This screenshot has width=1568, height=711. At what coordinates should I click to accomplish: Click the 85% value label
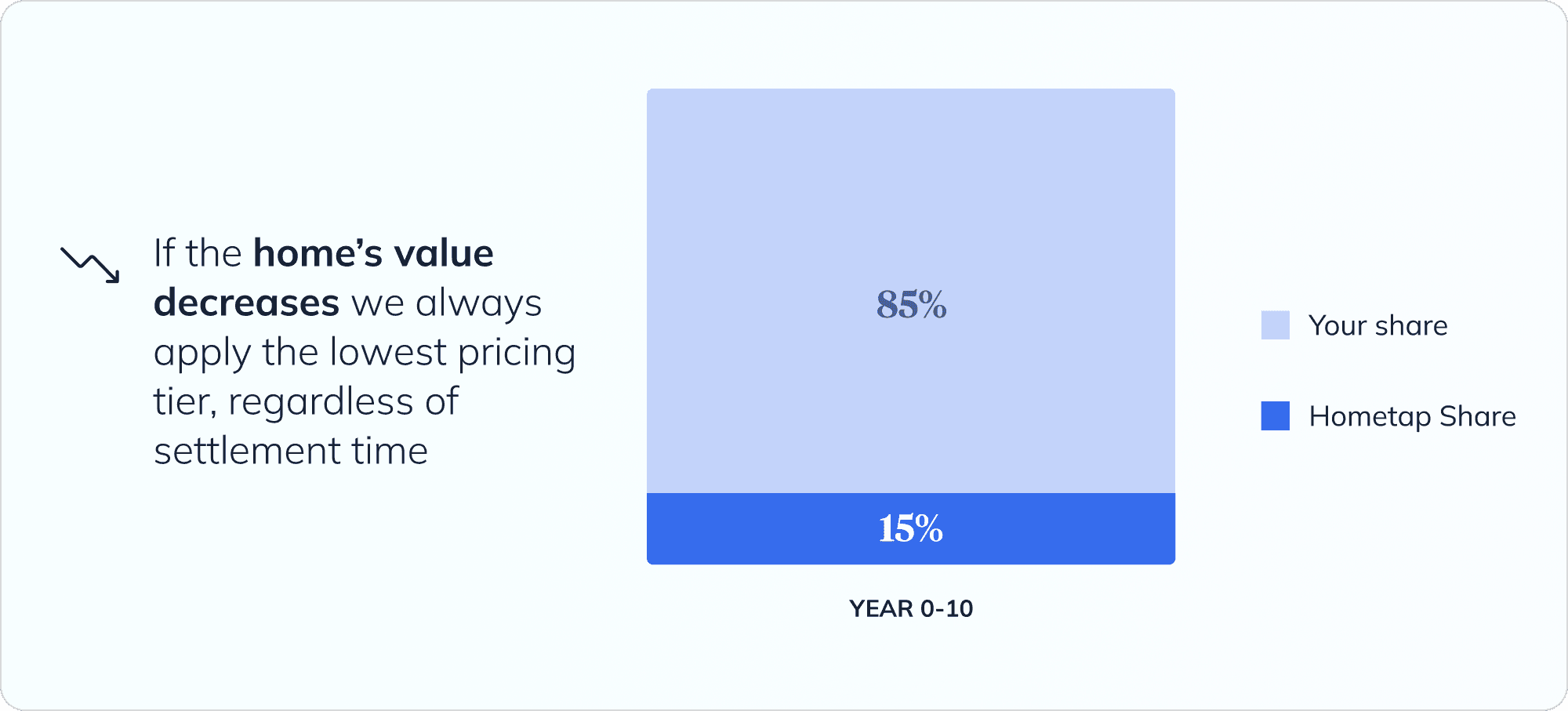[911, 304]
